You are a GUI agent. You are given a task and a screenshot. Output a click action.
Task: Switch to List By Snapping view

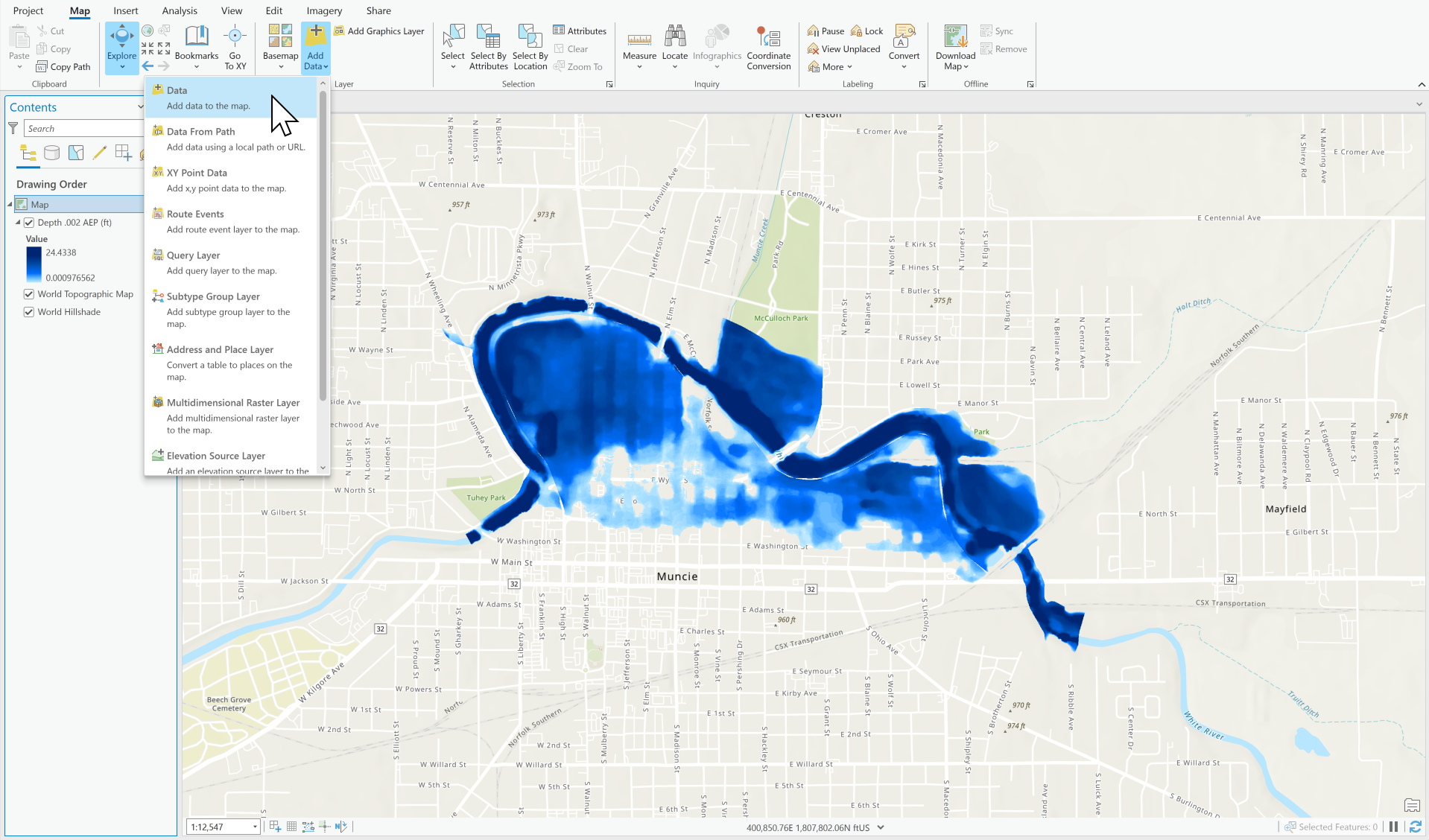[123, 153]
